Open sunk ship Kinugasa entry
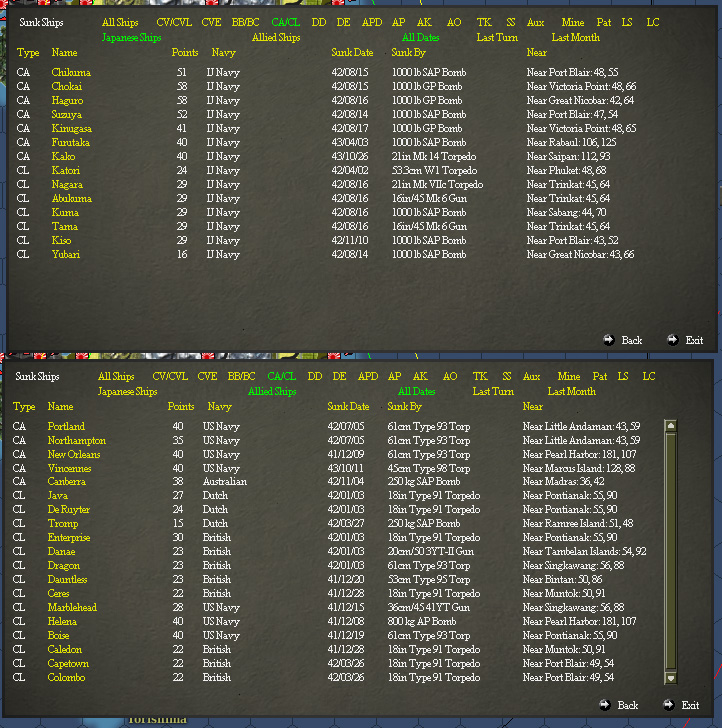 pos(72,128)
